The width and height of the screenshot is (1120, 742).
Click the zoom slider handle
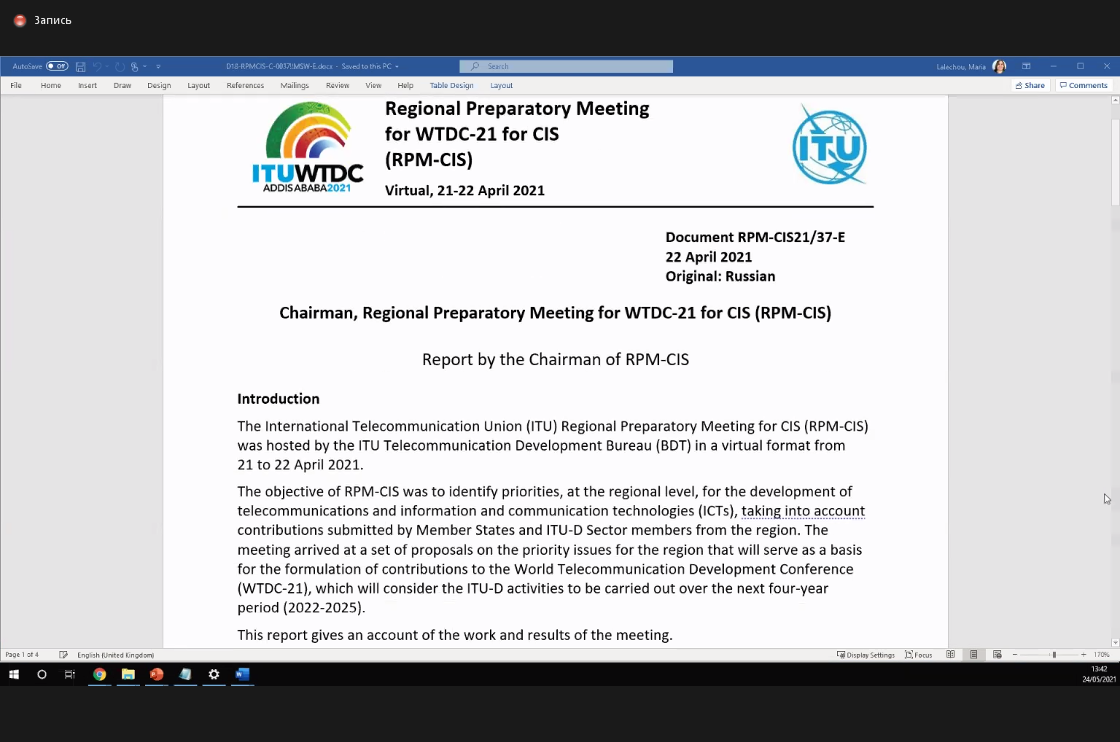tap(1054, 655)
